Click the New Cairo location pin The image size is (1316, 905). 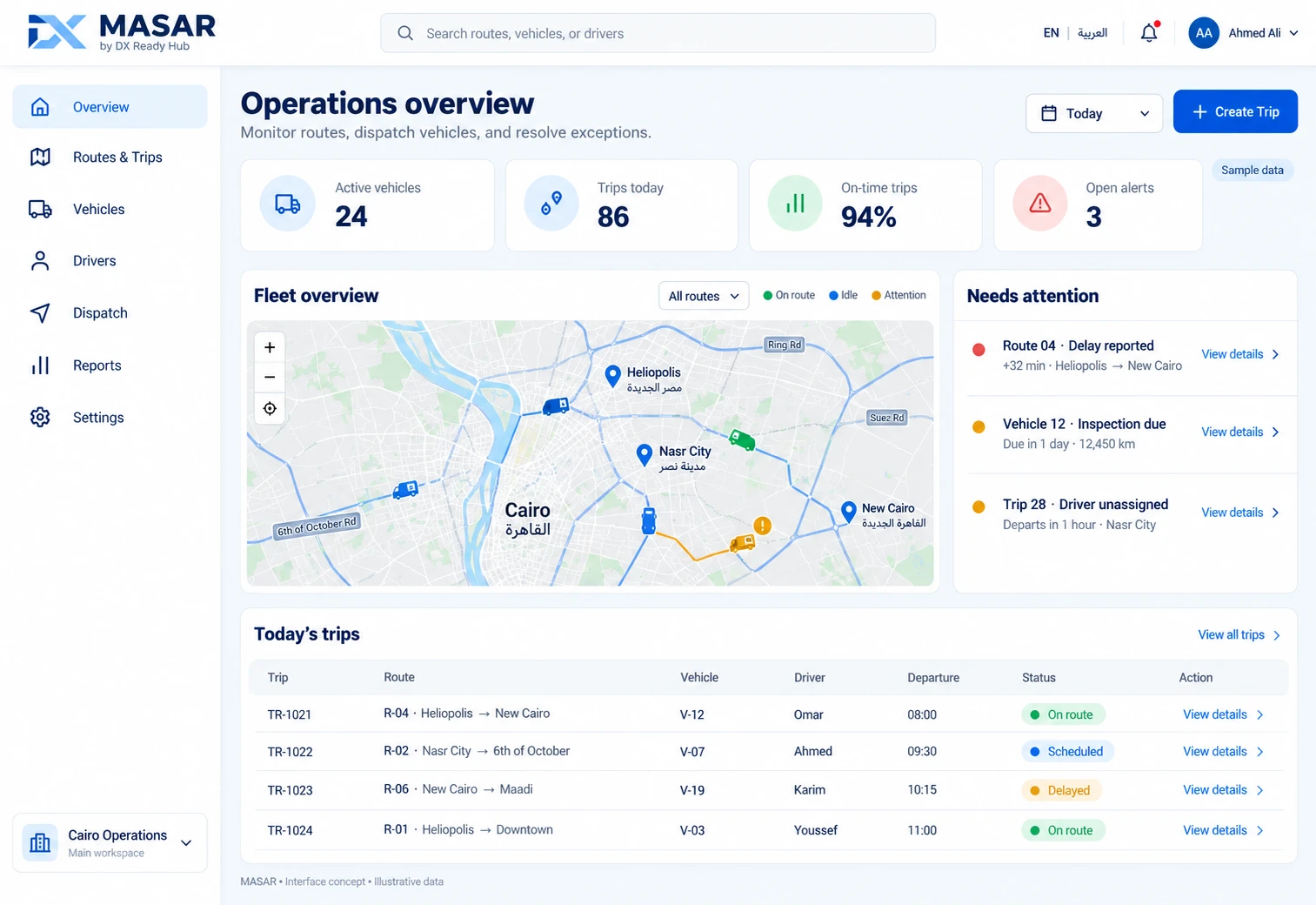848,512
